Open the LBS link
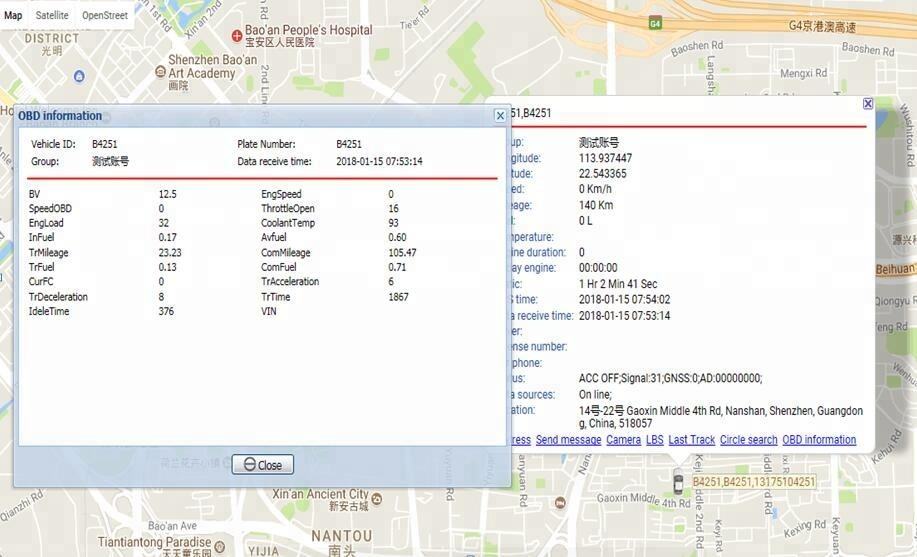The width and height of the screenshot is (917, 557). point(654,440)
